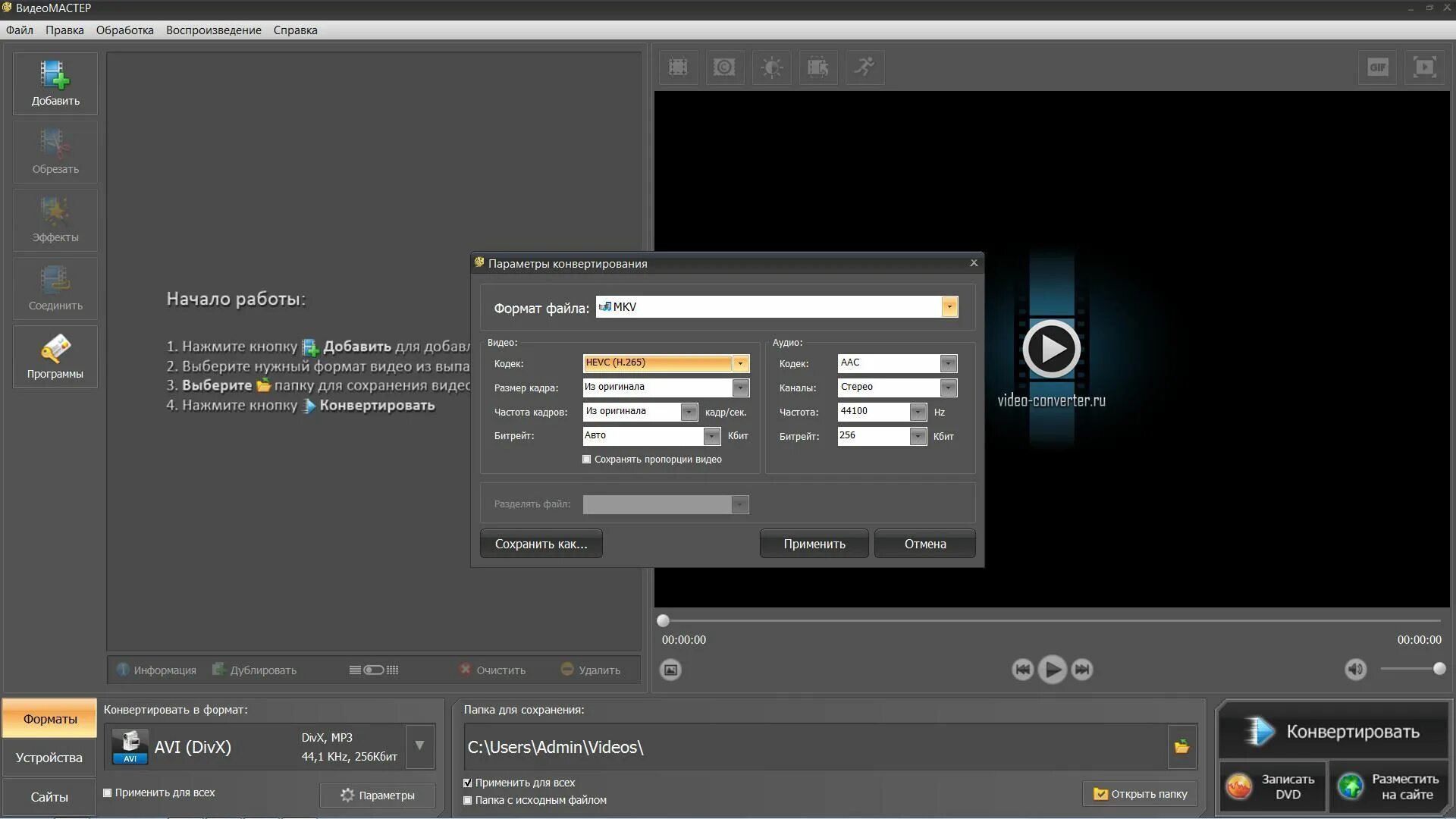The image size is (1456, 819).
Task: Open the GIF creation icon
Action: (x=1377, y=67)
